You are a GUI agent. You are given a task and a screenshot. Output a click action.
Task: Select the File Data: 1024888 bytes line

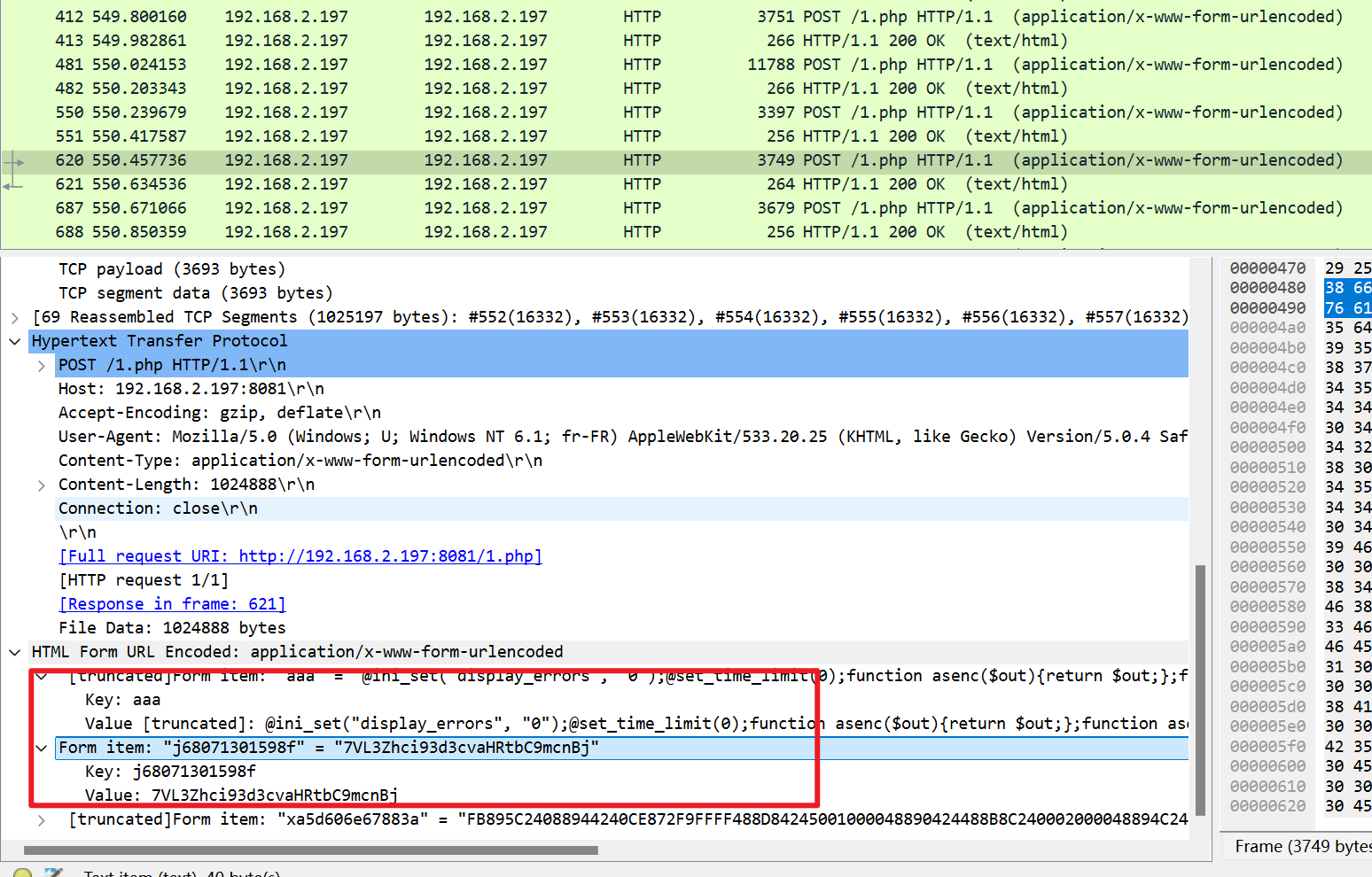(x=172, y=628)
